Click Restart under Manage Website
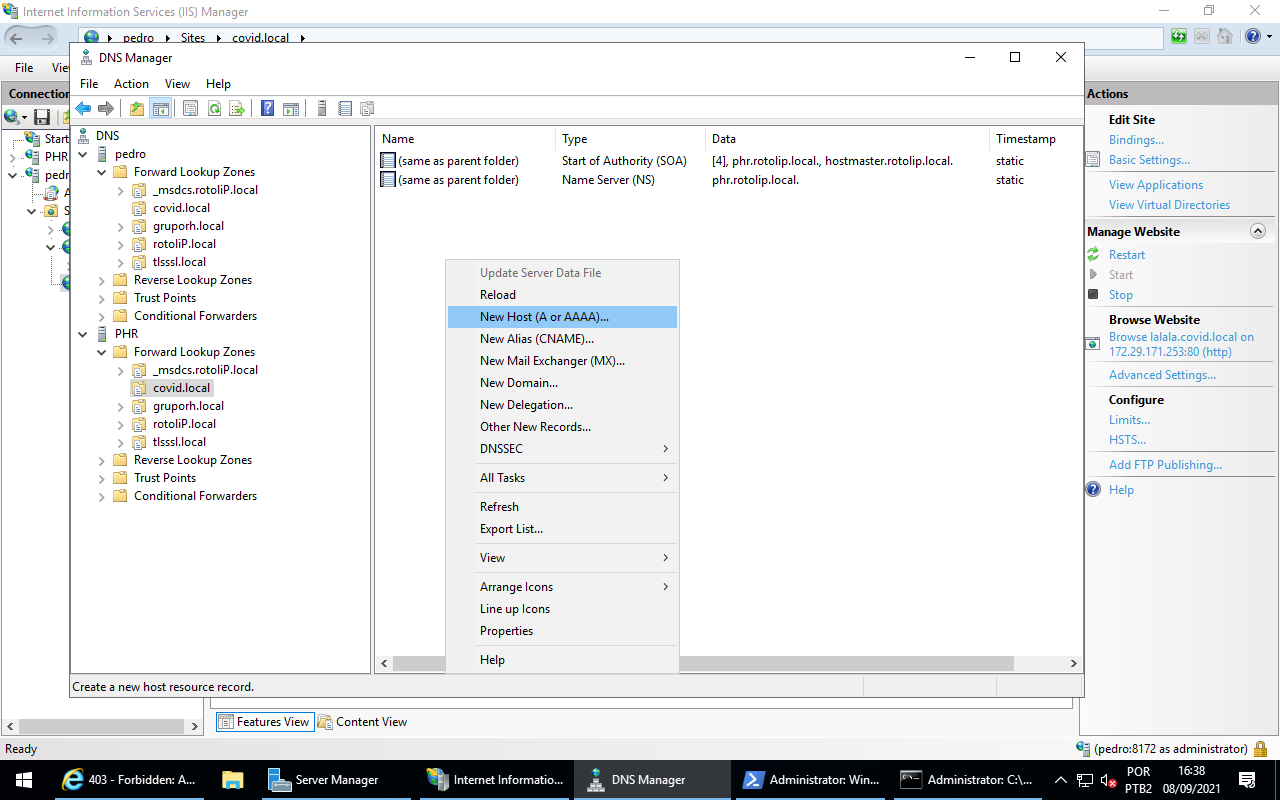 (x=1126, y=255)
